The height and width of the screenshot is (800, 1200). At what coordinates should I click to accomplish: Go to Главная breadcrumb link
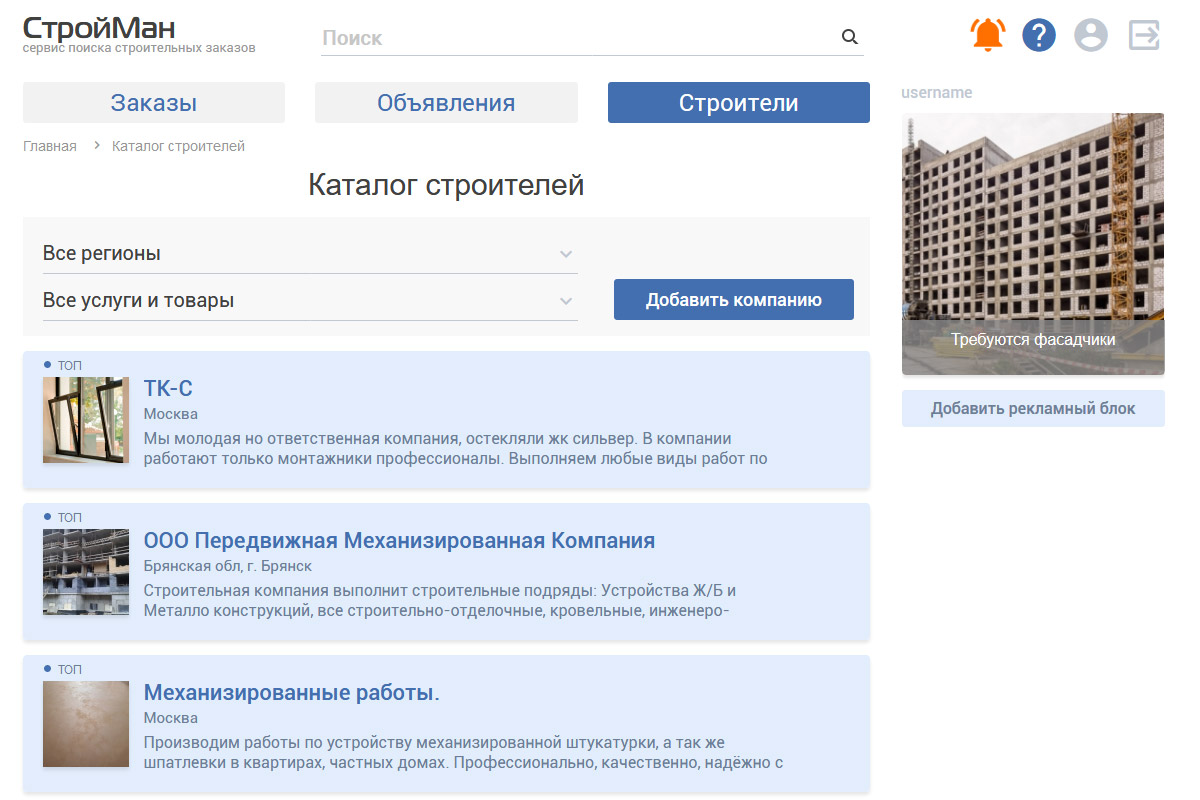[x=50, y=146]
